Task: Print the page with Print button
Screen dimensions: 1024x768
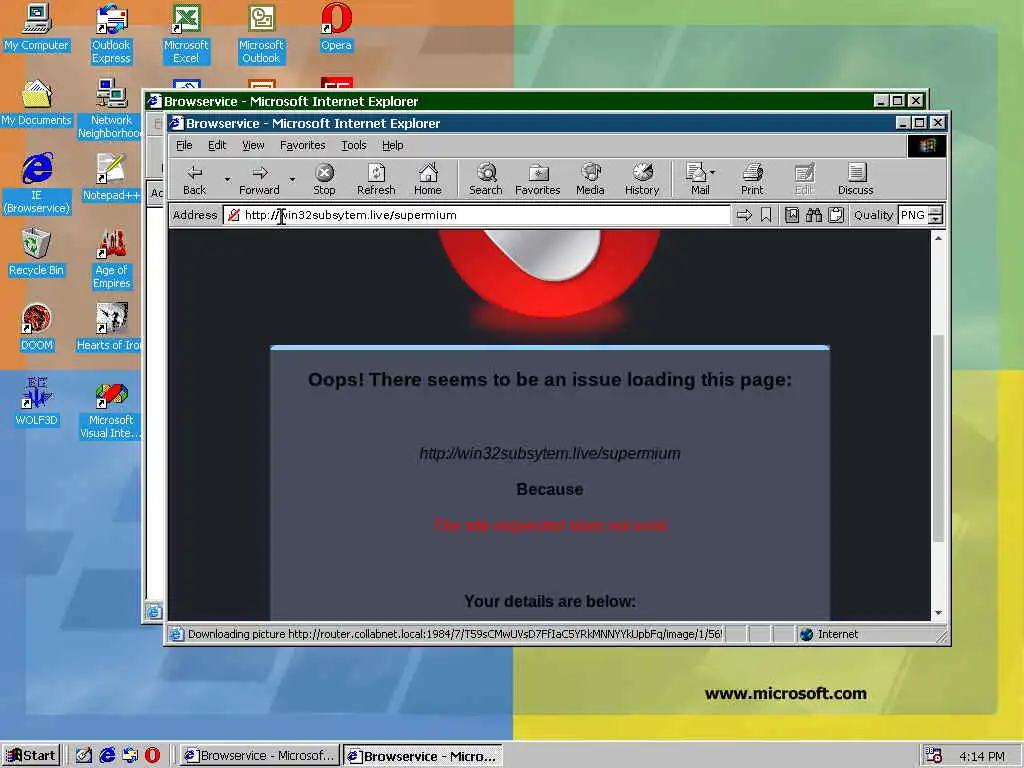Action: 752,179
